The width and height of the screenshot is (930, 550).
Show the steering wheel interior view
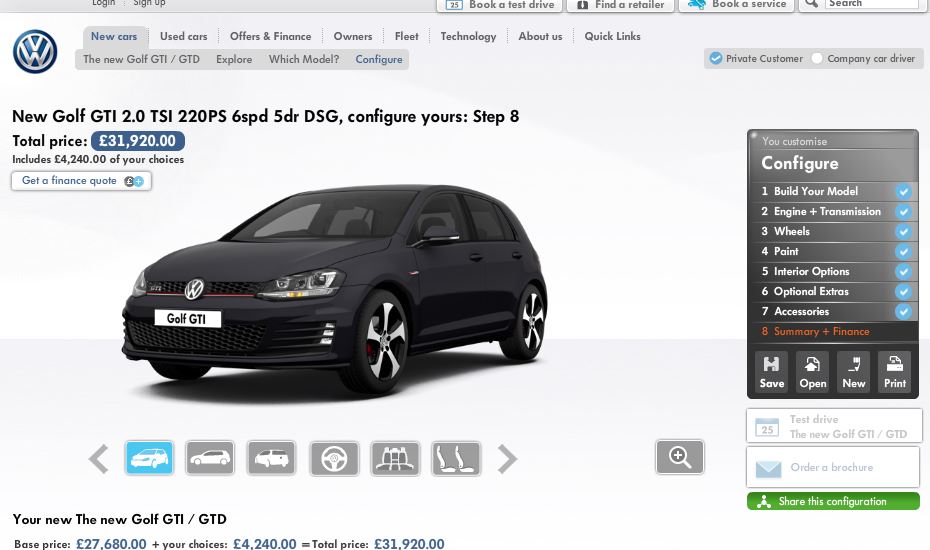[x=334, y=459]
